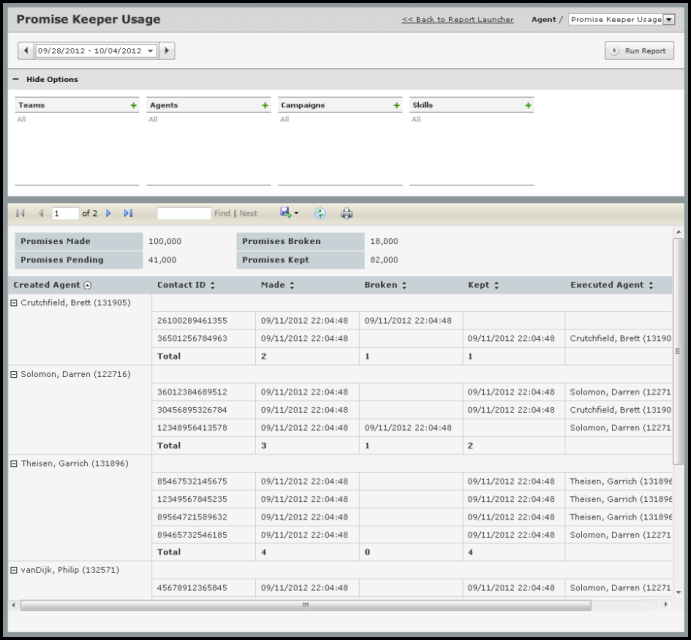This screenshot has height=640, width=691.
Task: Click the Run Report button
Action: click(x=639, y=50)
